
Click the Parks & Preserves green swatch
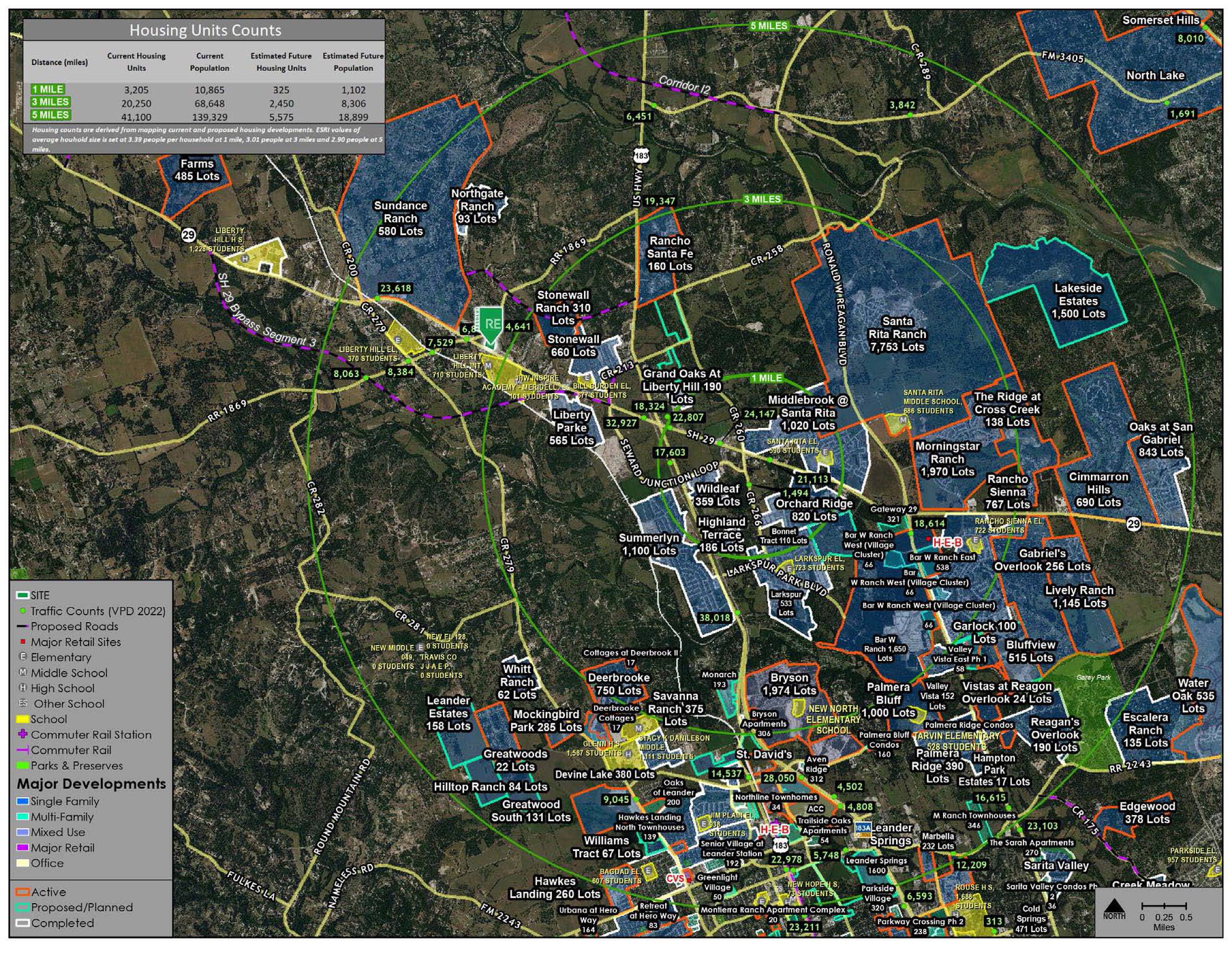coord(23,766)
